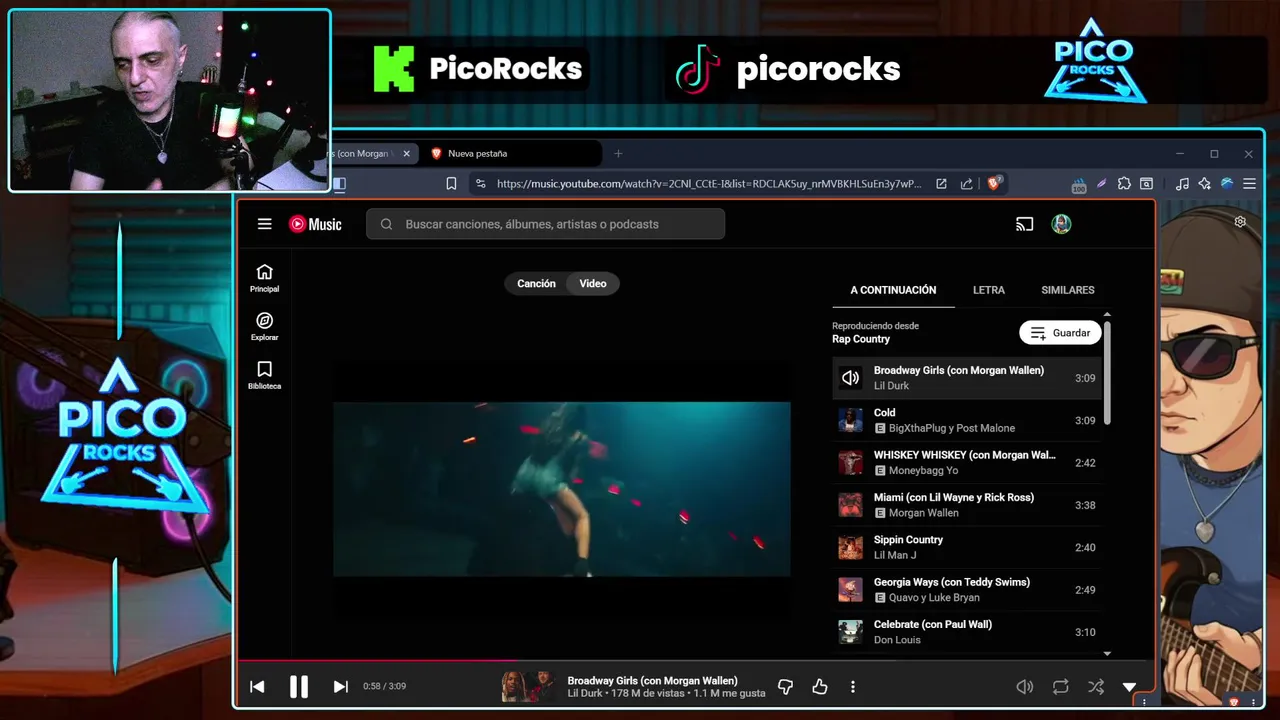Click the music video playback area

(x=562, y=489)
